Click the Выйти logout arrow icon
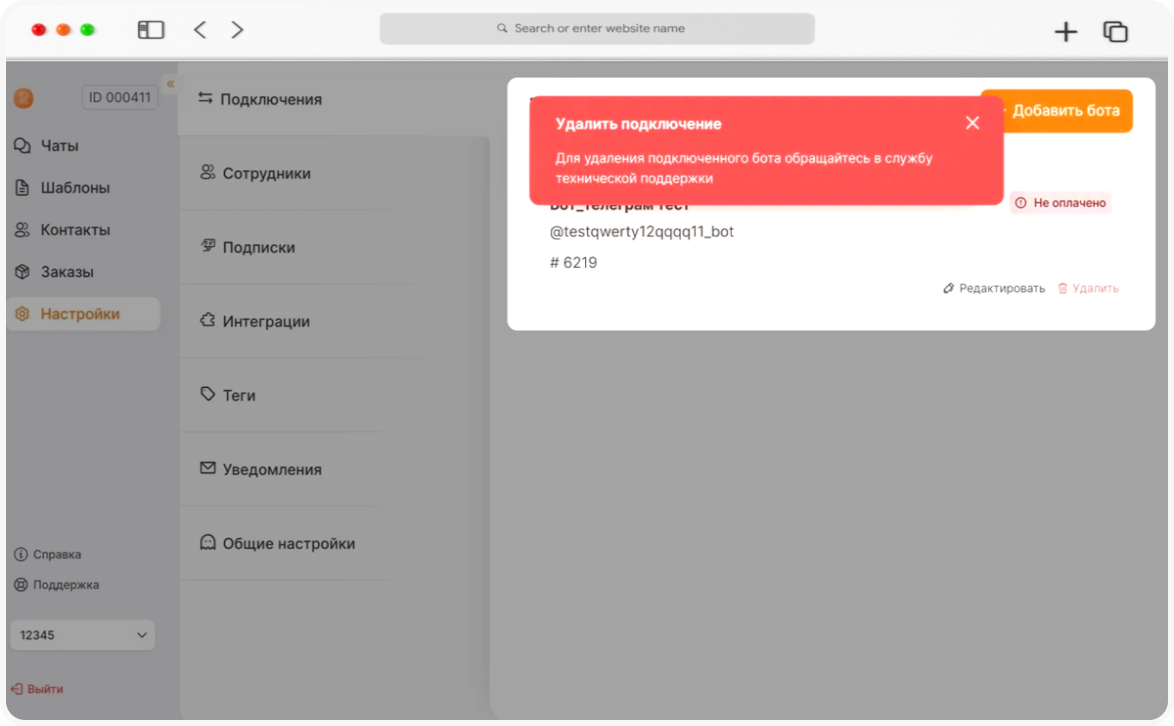This screenshot has width=1174, height=726. 16,689
